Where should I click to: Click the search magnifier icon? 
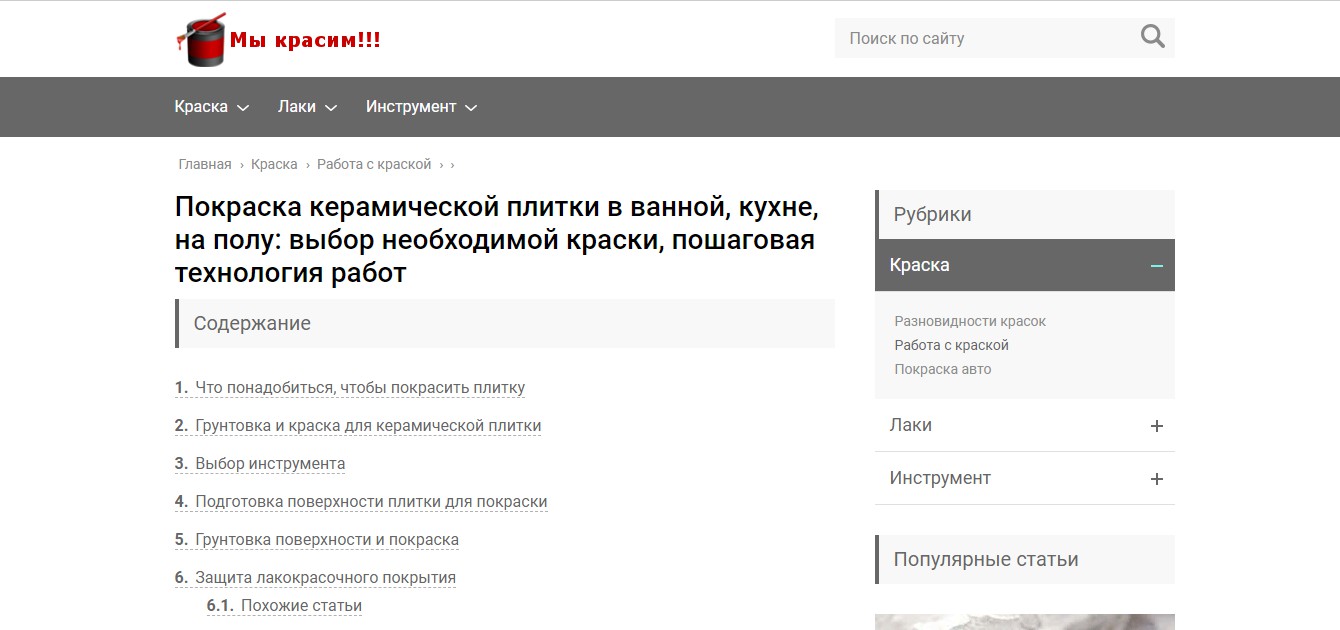(x=1152, y=38)
